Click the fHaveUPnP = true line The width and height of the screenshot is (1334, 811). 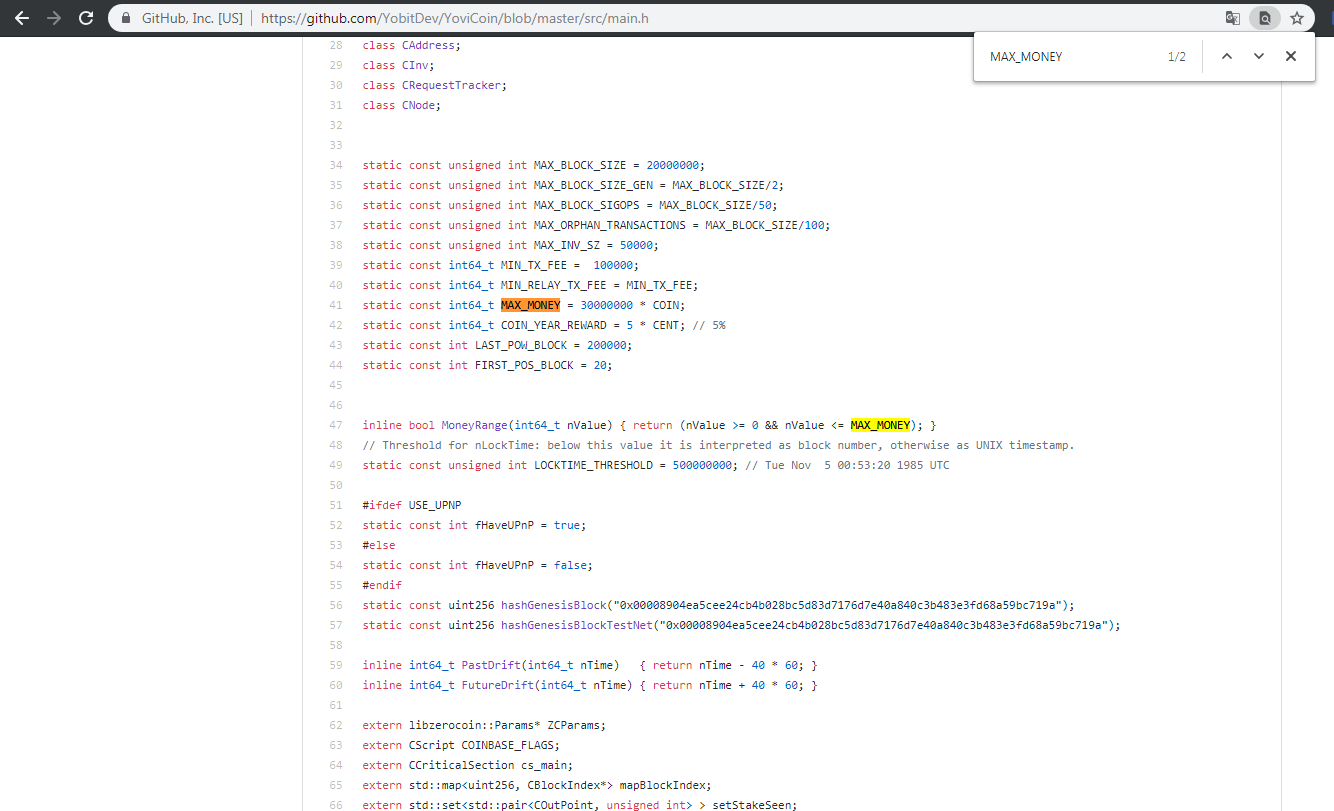coord(474,525)
